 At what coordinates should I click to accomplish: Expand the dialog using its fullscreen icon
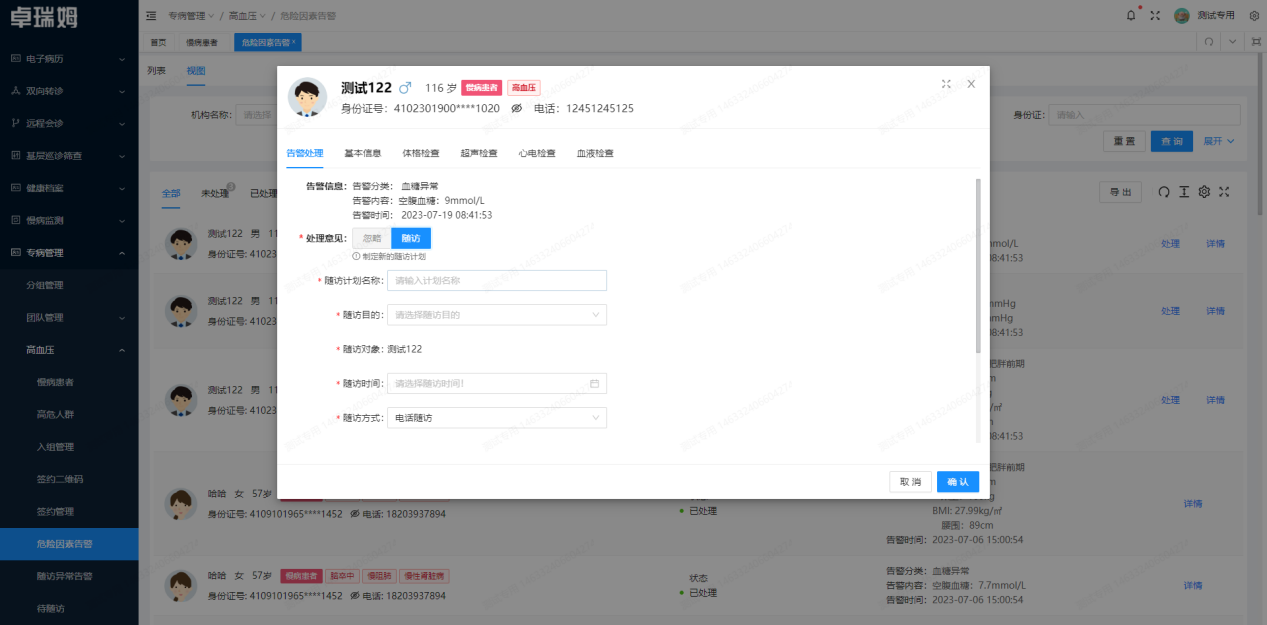[x=946, y=84]
